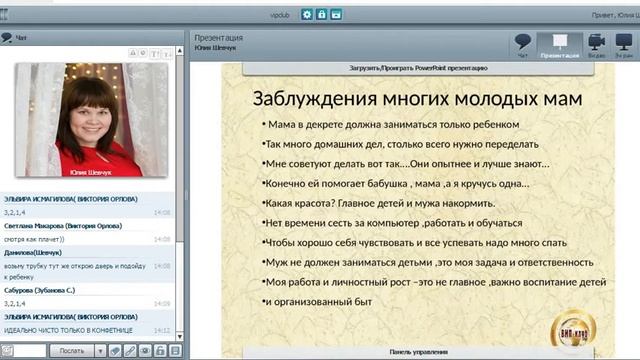This screenshot has height=360, width=640.
Task: Click the chat scrollbar track
Action: pos(180,193)
